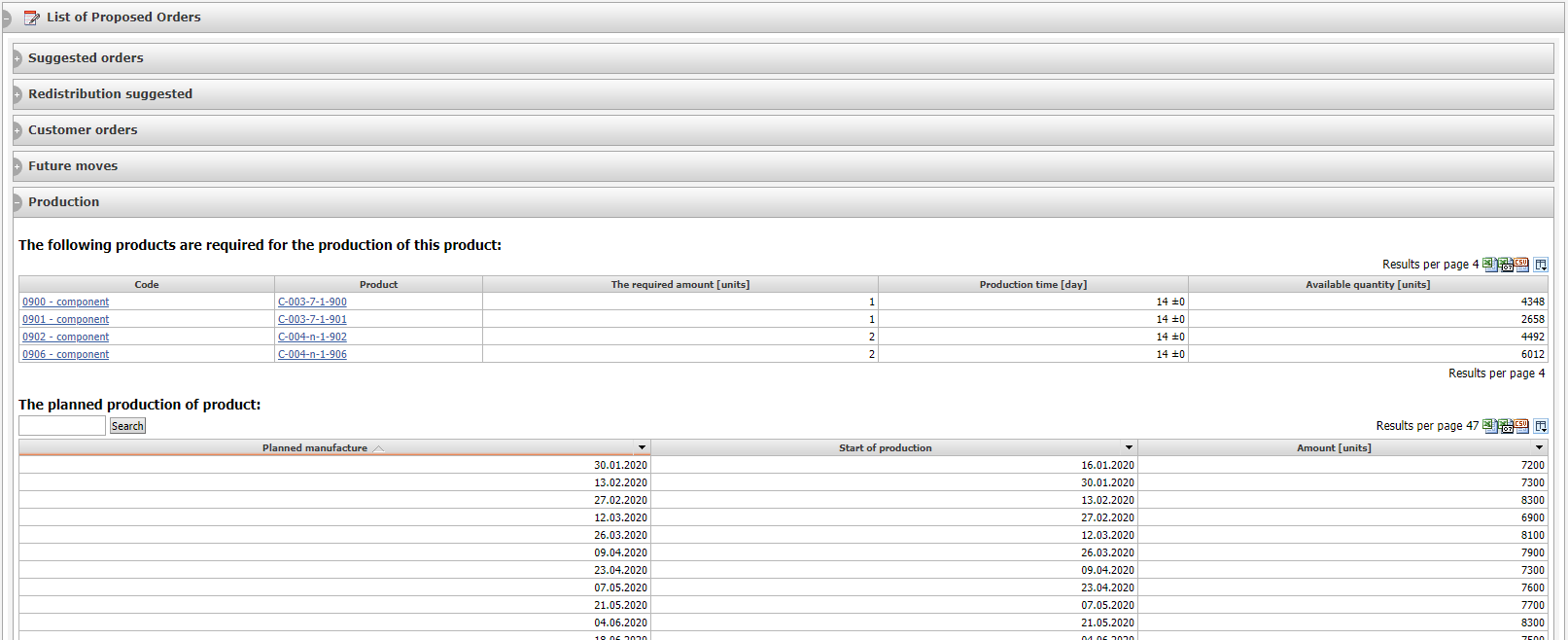Expand the Future moves section
This screenshot has width=1568, height=640.
point(17,166)
